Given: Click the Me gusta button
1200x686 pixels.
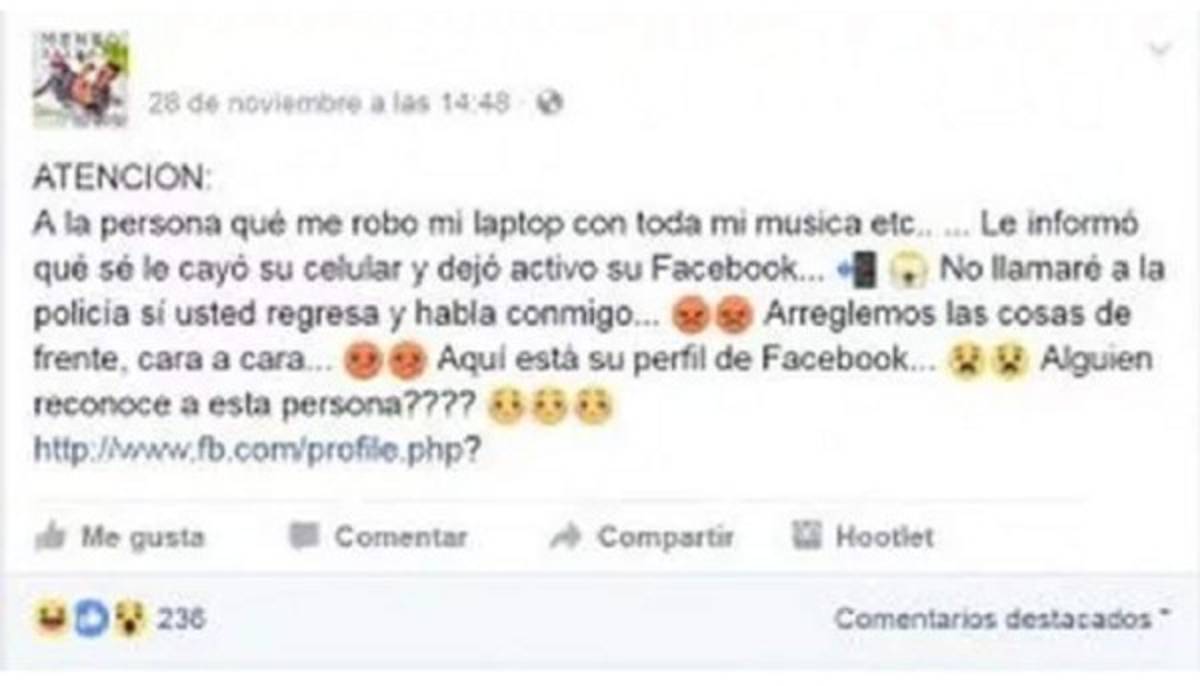Looking at the screenshot, I should 119,537.
